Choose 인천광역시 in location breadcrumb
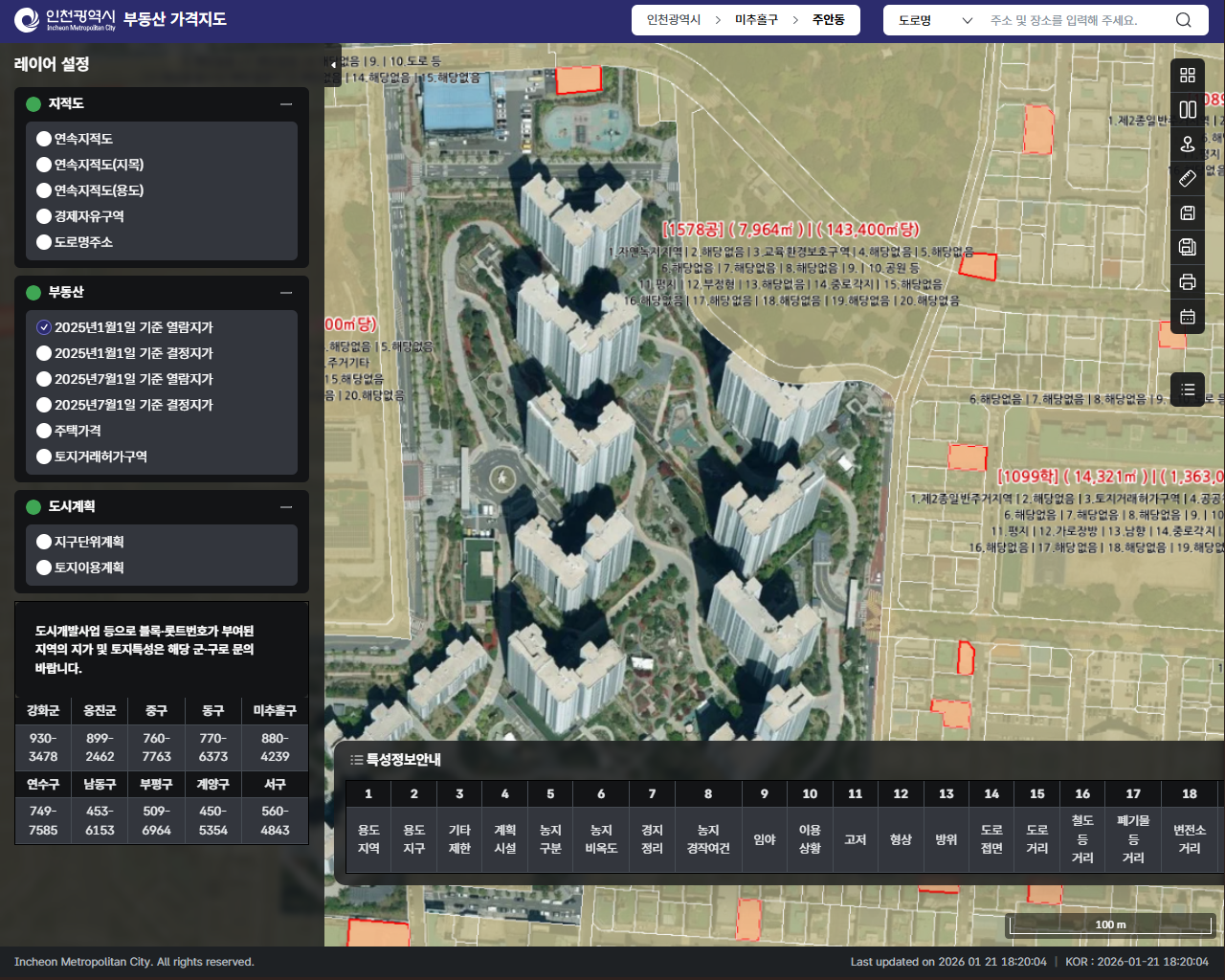The height and width of the screenshot is (980, 1225). 674,20
